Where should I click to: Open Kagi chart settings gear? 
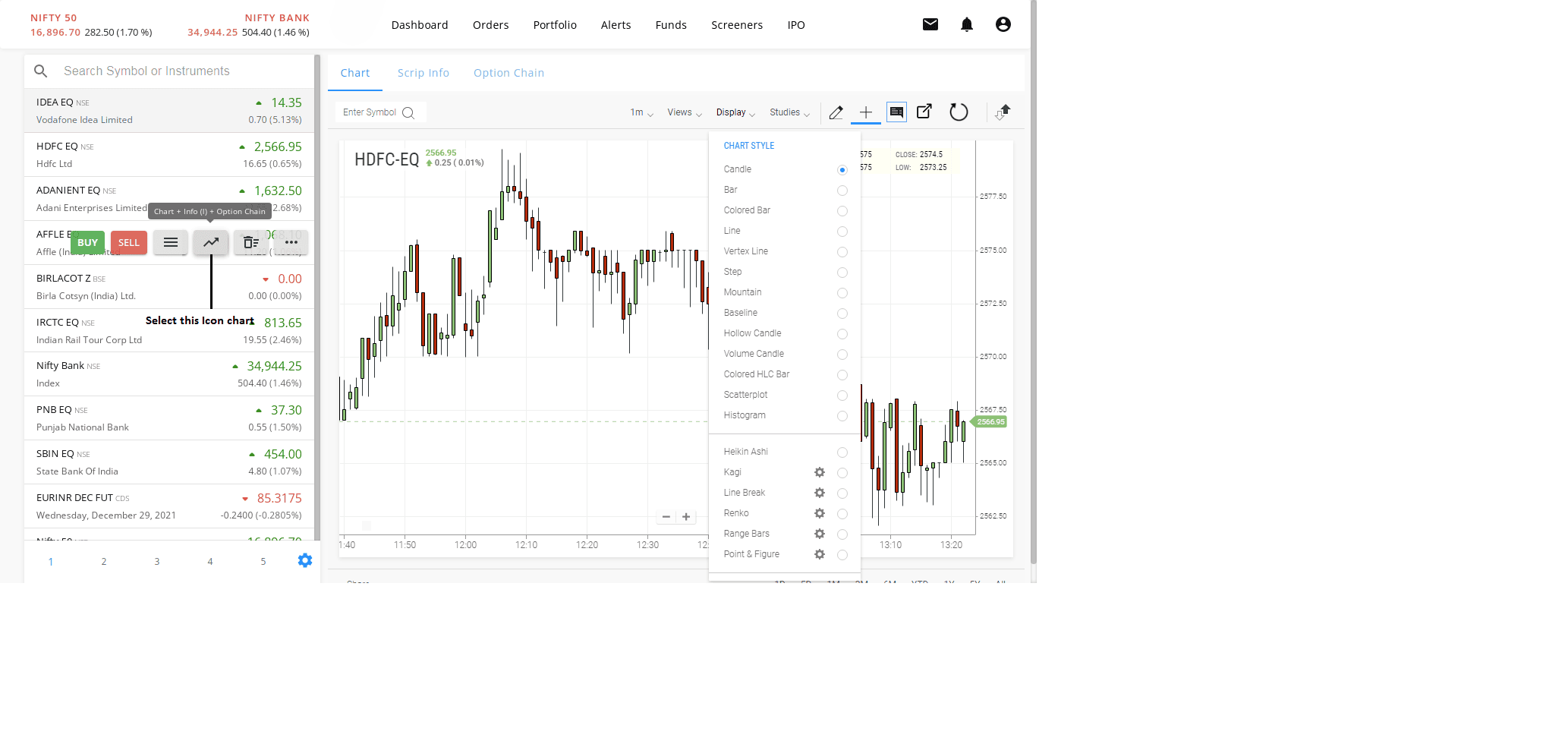pos(819,472)
